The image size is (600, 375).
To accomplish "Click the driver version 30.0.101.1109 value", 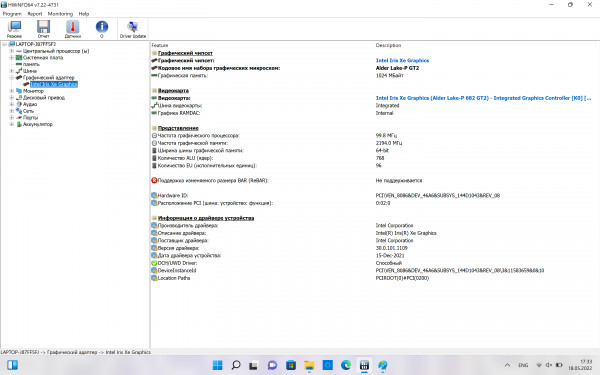I will (391, 248).
